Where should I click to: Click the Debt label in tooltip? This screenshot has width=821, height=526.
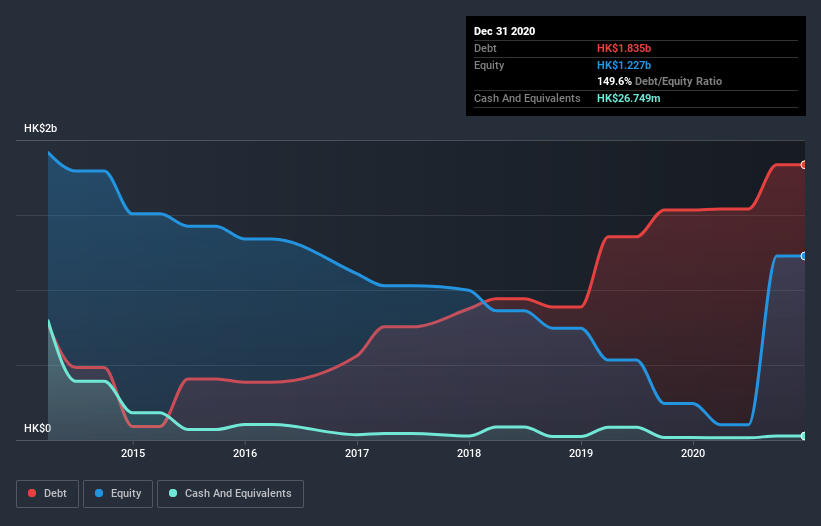click(x=485, y=49)
